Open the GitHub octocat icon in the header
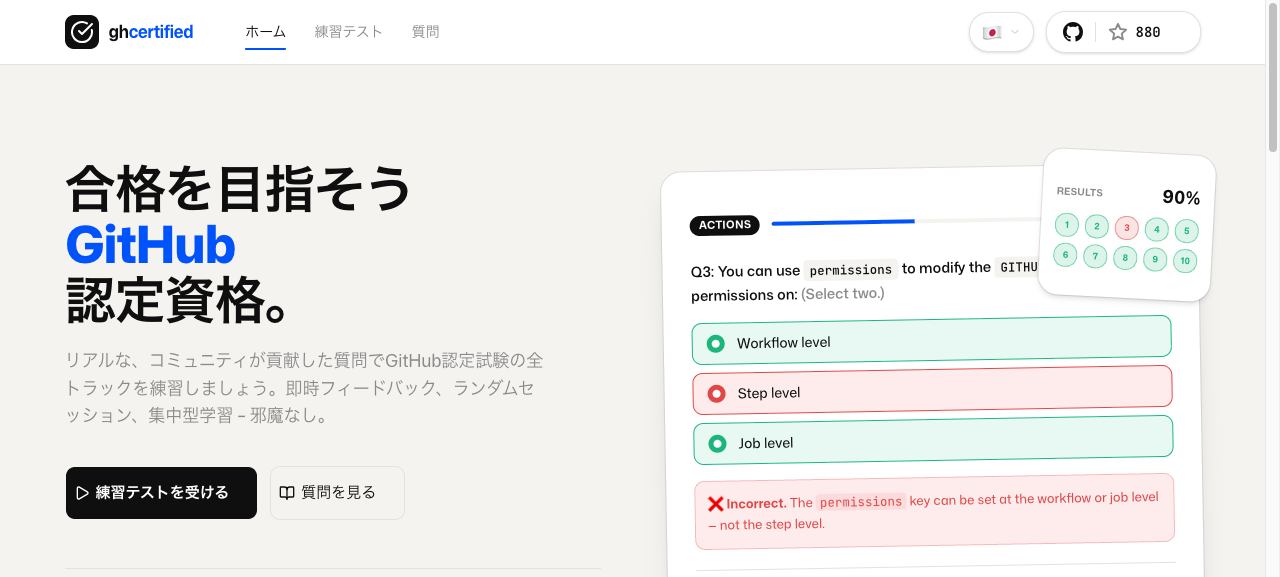The height and width of the screenshot is (577, 1280). tap(1072, 31)
